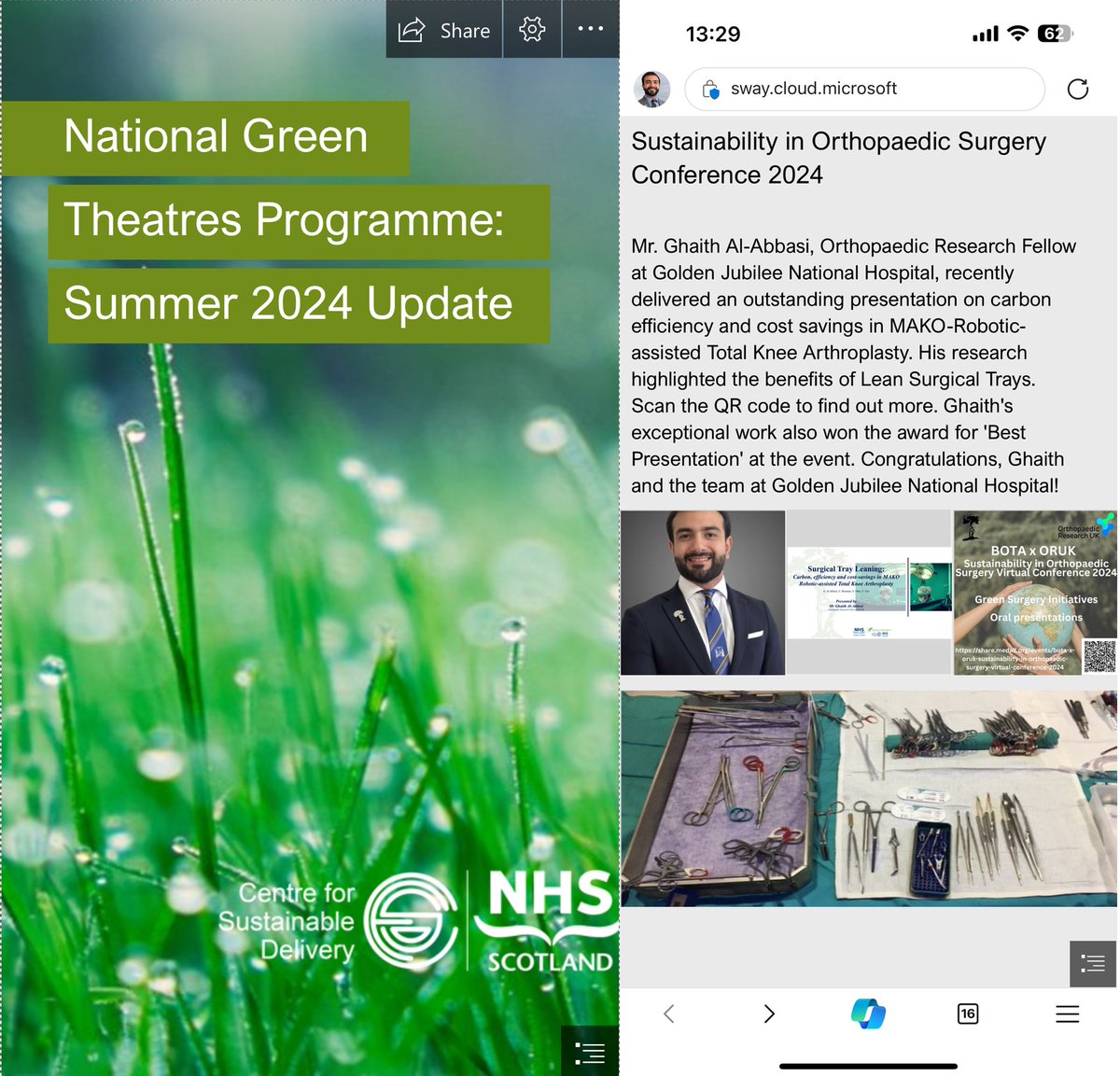Click the QR code on conference poster
1120x1076 pixels.
click(1099, 655)
